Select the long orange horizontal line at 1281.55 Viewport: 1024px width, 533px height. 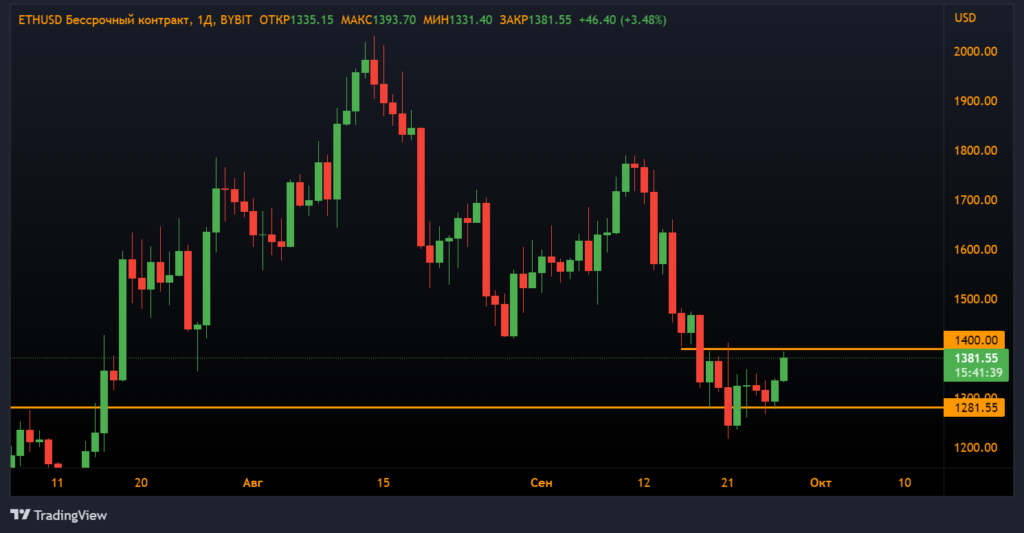click(477, 408)
